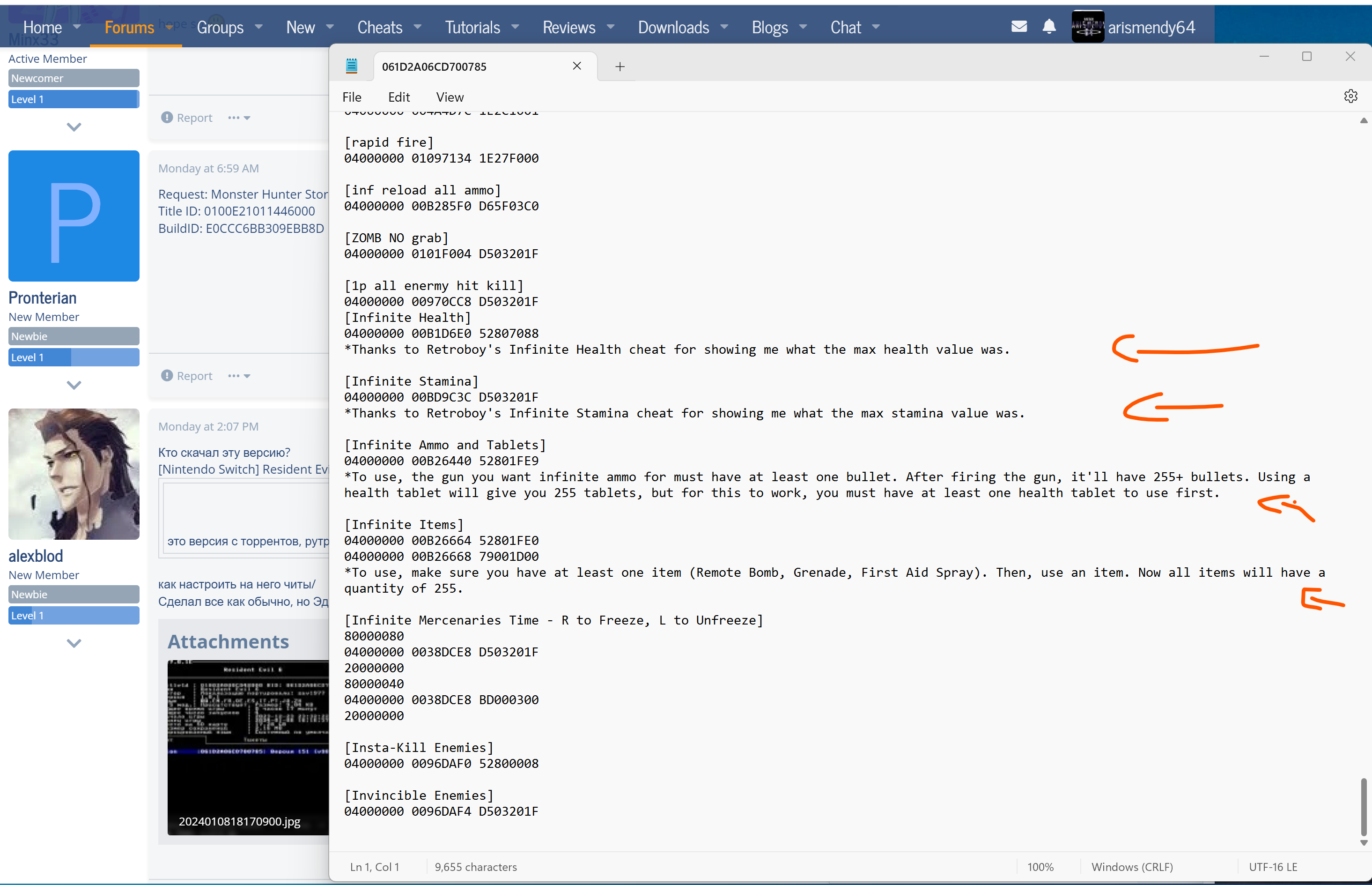Click Title ID: 0100E21011446000 text

click(x=236, y=211)
